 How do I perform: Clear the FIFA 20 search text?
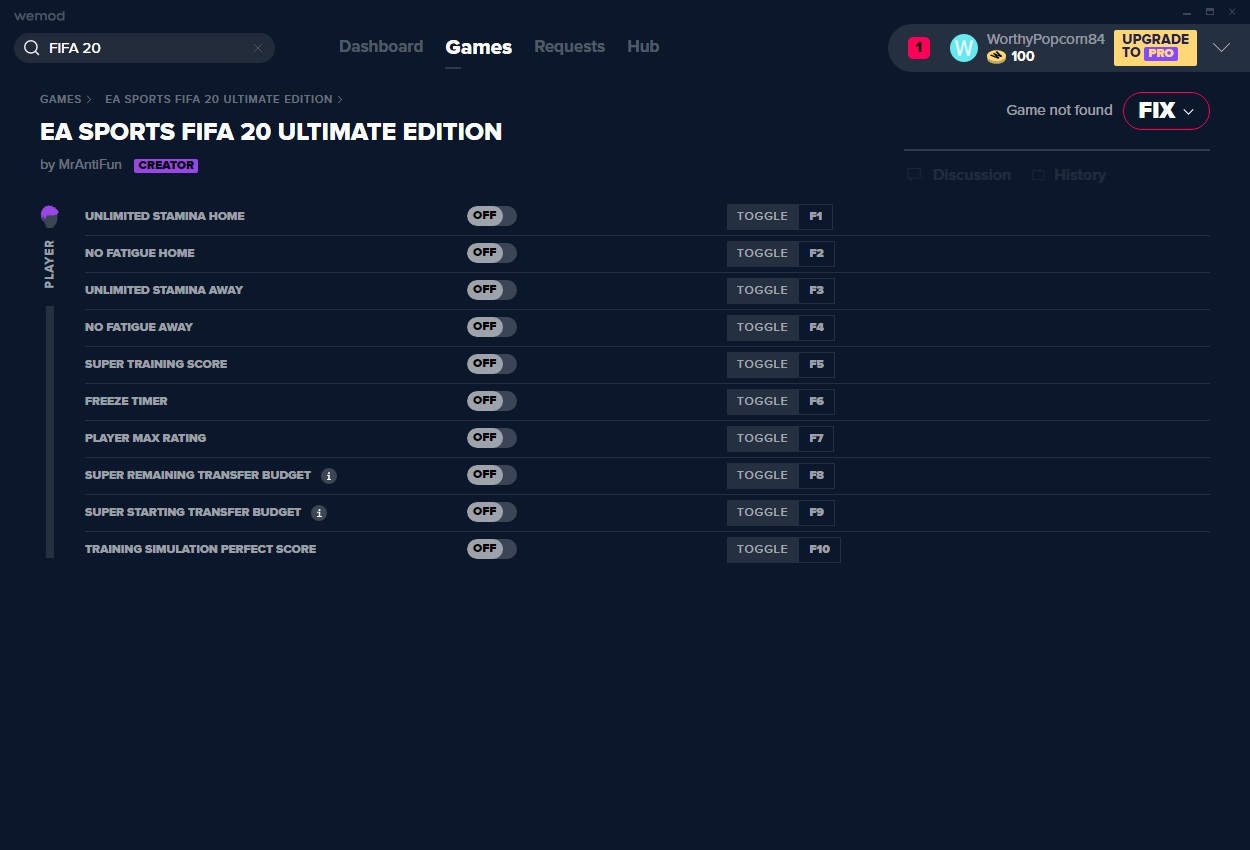[x=258, y=48]
